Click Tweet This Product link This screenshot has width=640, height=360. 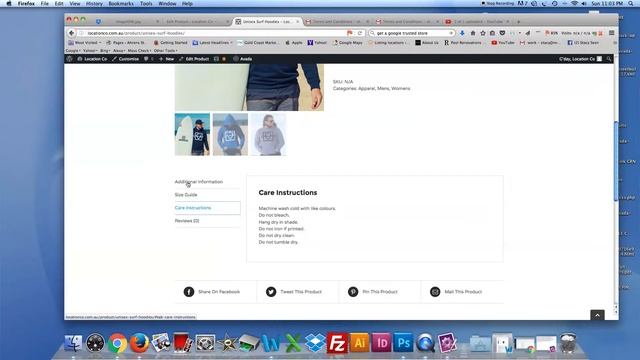coord(301,292)
